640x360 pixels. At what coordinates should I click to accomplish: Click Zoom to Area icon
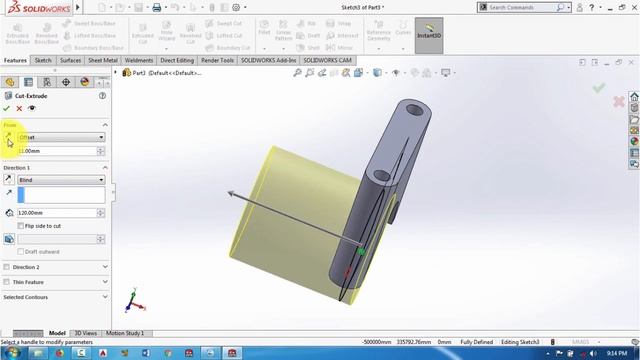click(310, 73)
